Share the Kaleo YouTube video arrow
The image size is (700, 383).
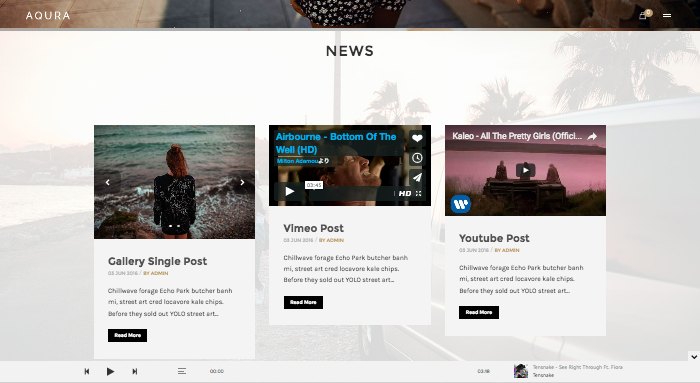click(x=592, y=137)
